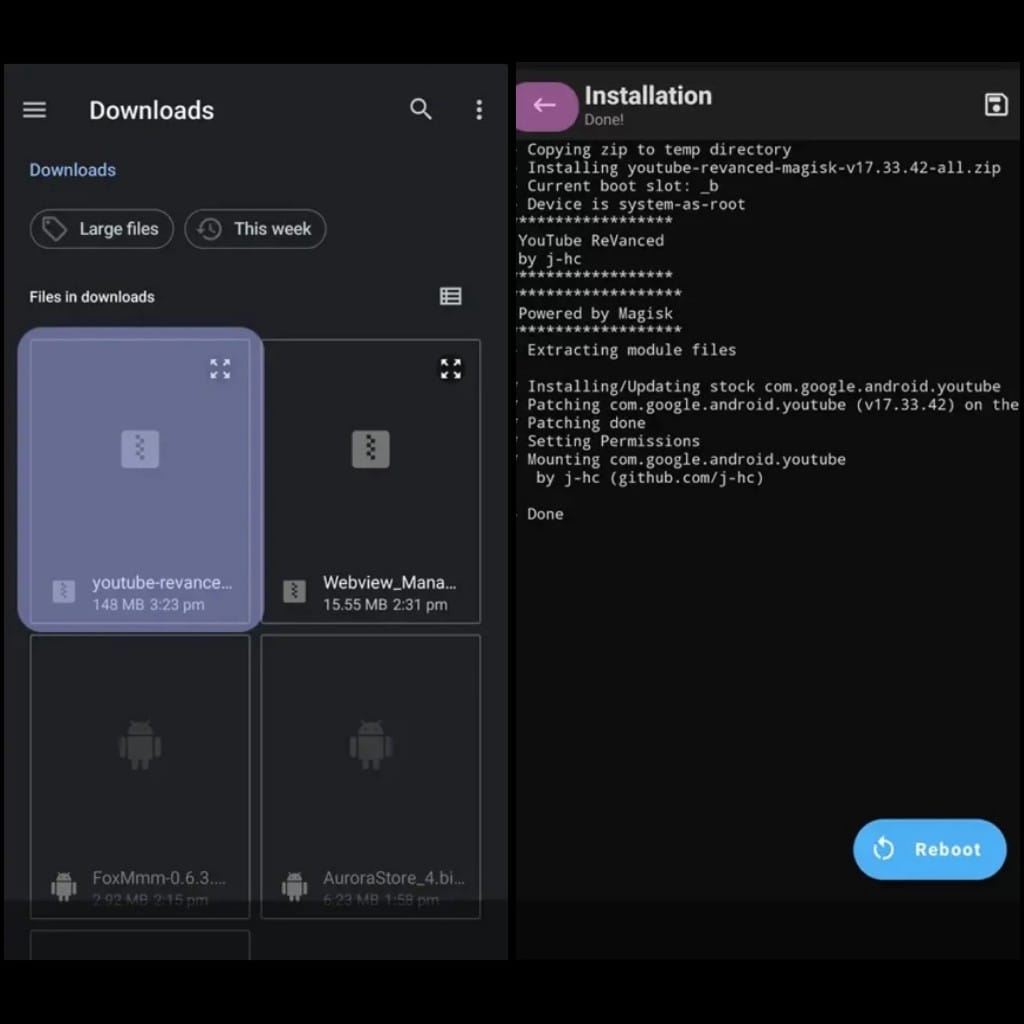The image size is (1024, 1024).
Task: Click the large zip icon in Webview_Manager tile
Action: pos(371,449)
